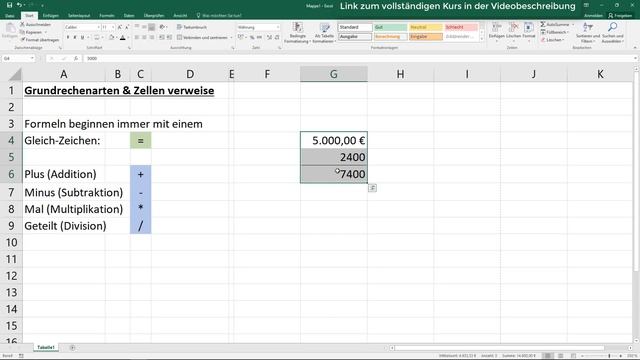Apply the fill color bucket
This screenshot has height=360, width=640.
pyautogui.click(x=111, y=38)
